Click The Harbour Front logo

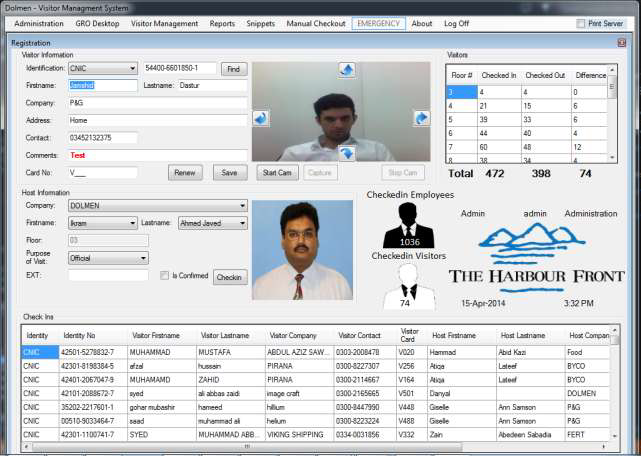click(x=536, y=258)
